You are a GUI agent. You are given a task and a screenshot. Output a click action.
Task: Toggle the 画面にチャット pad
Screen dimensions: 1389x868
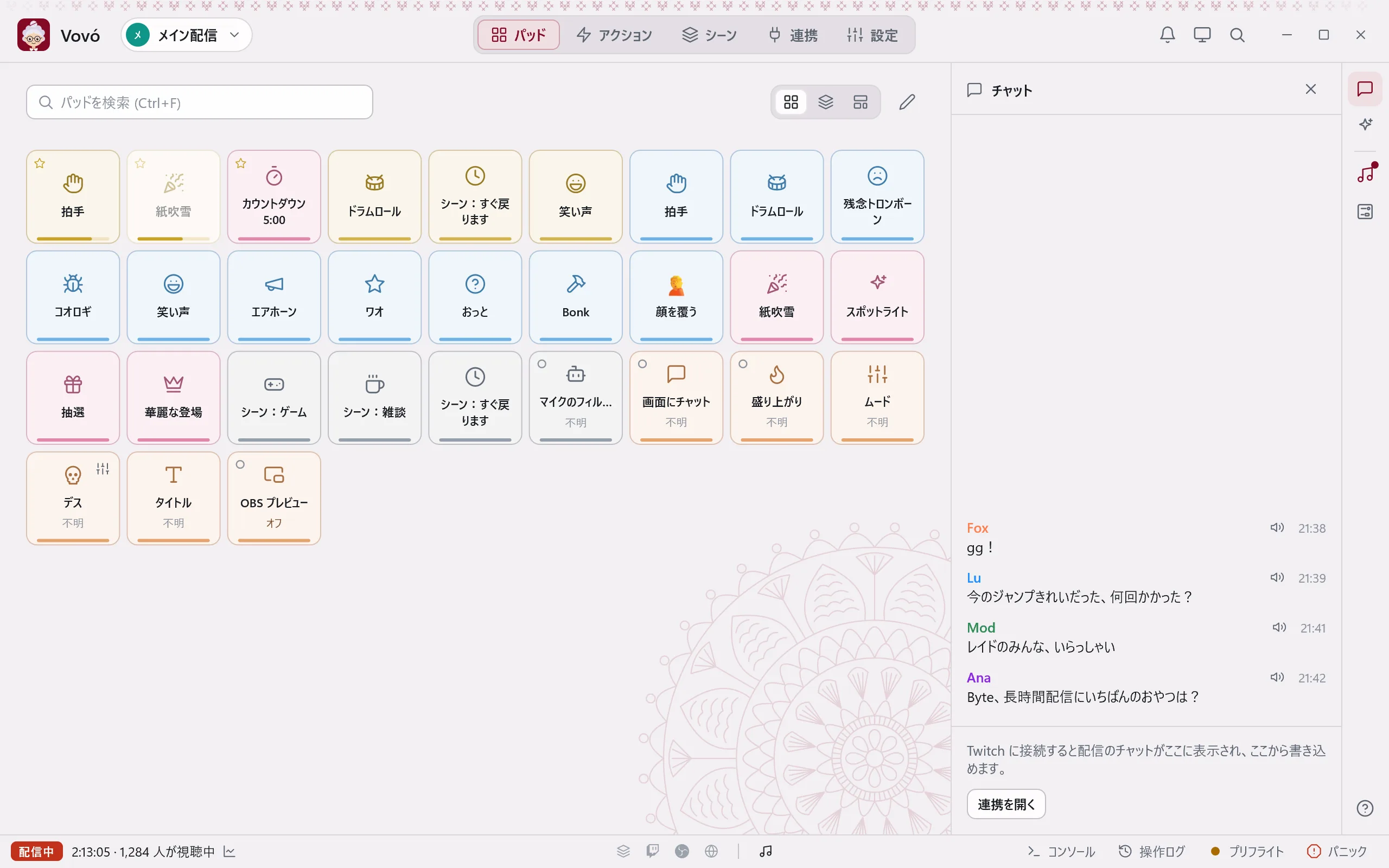pos(676,397)
